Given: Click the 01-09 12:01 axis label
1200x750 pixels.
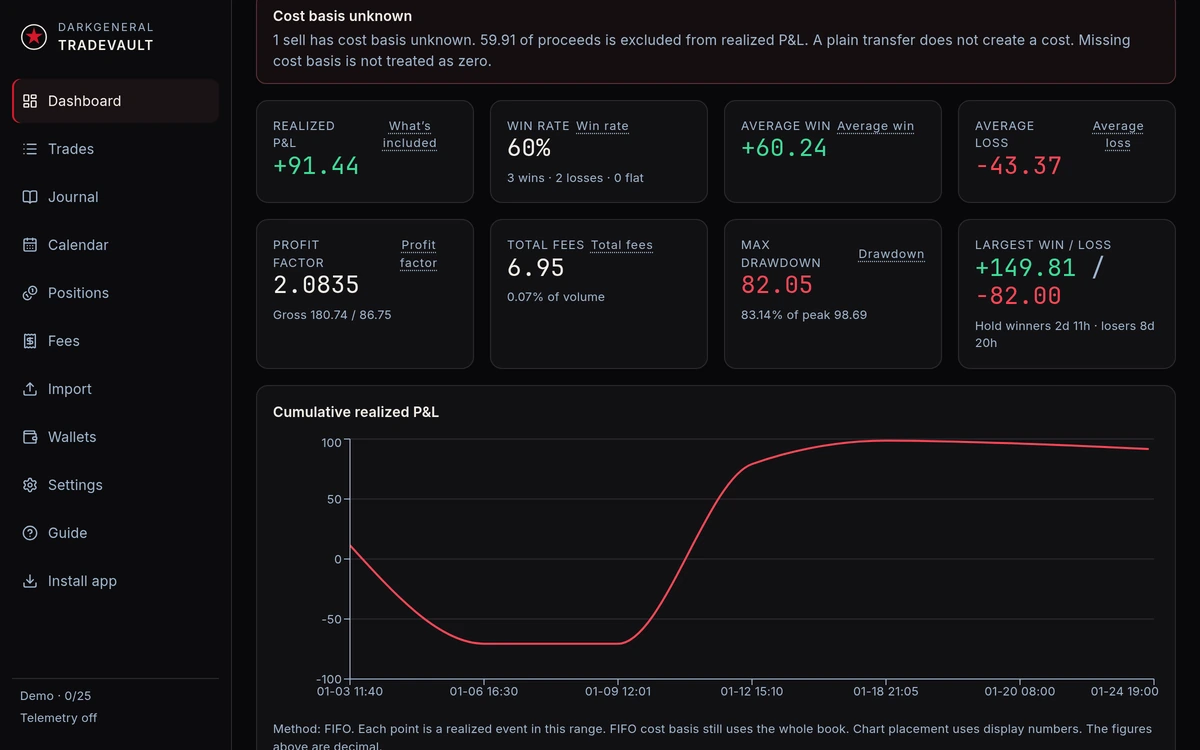Looking at the screenshot, I should click(618, 691).
